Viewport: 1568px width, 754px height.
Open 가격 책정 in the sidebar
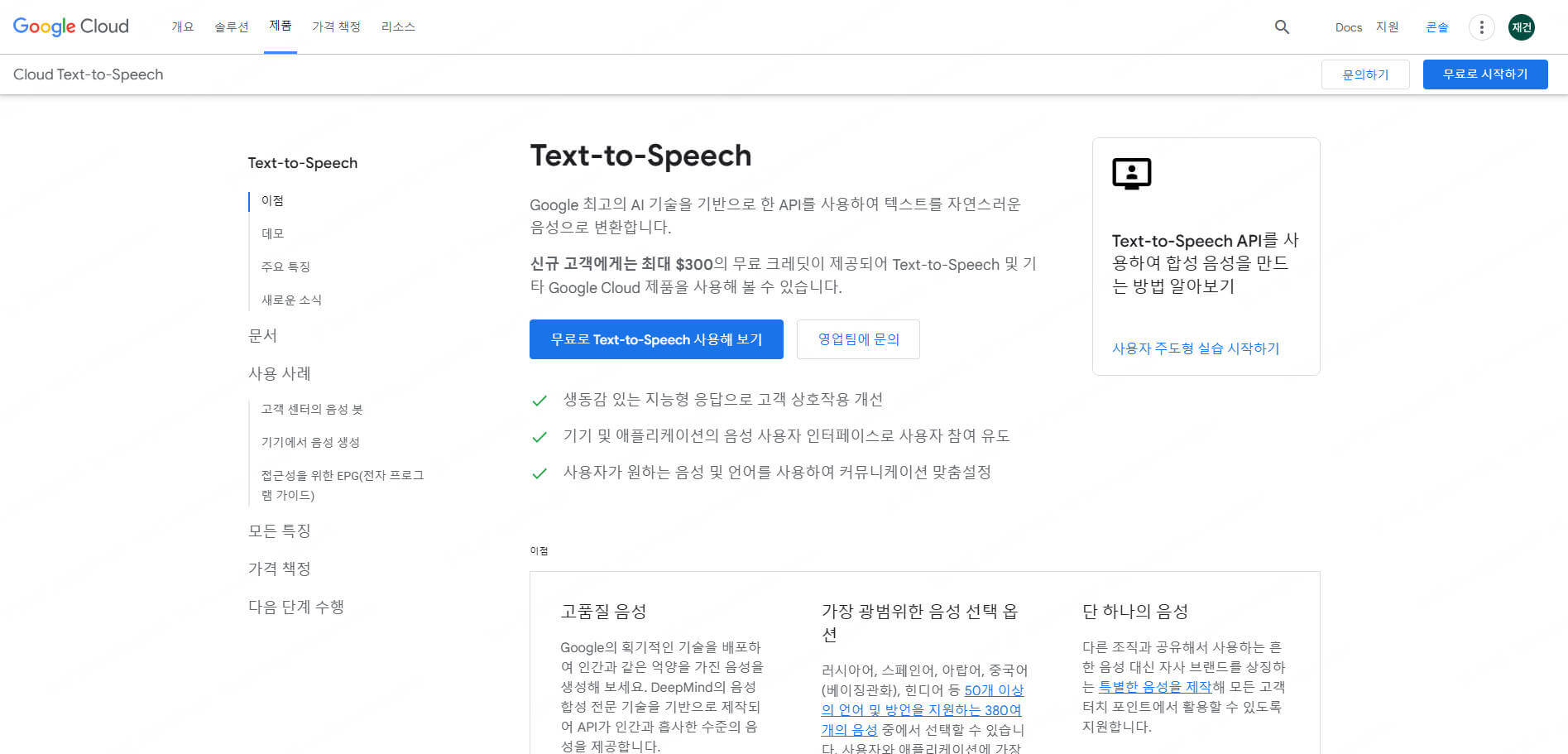coord(279,569)
